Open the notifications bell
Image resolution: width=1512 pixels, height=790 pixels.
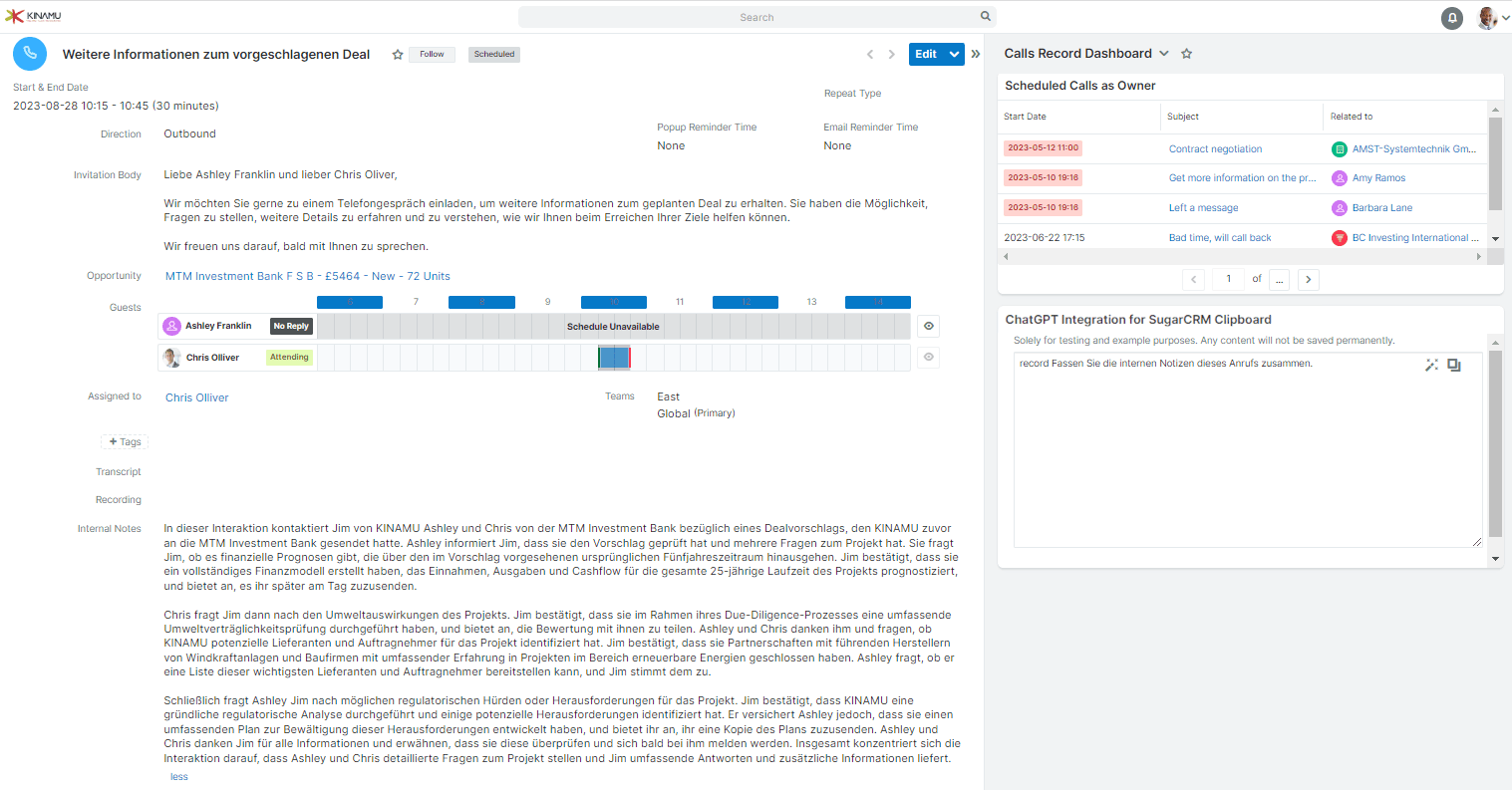(1452, 18)
